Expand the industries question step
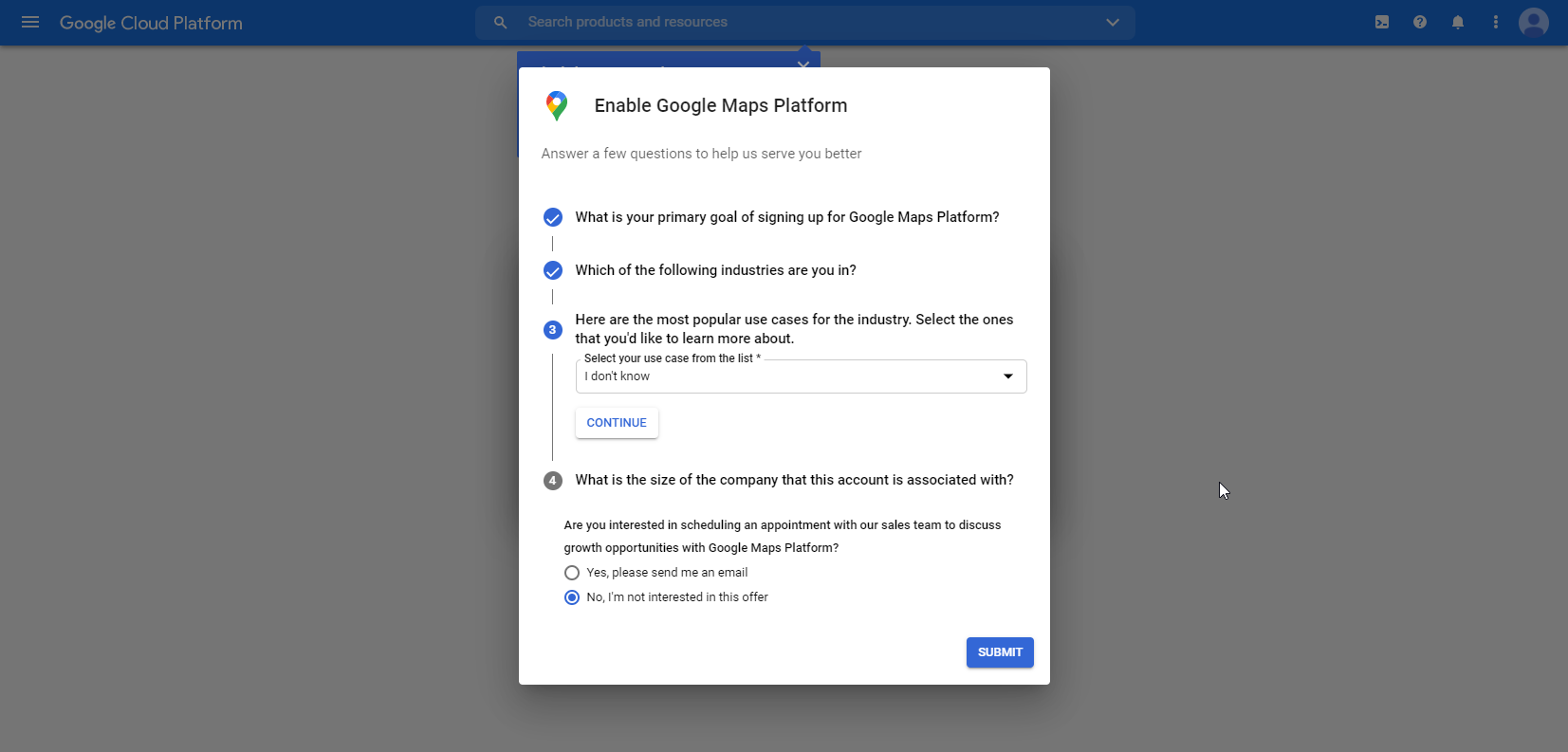The width and height of the screenshot is (1568, 752). 715,270
